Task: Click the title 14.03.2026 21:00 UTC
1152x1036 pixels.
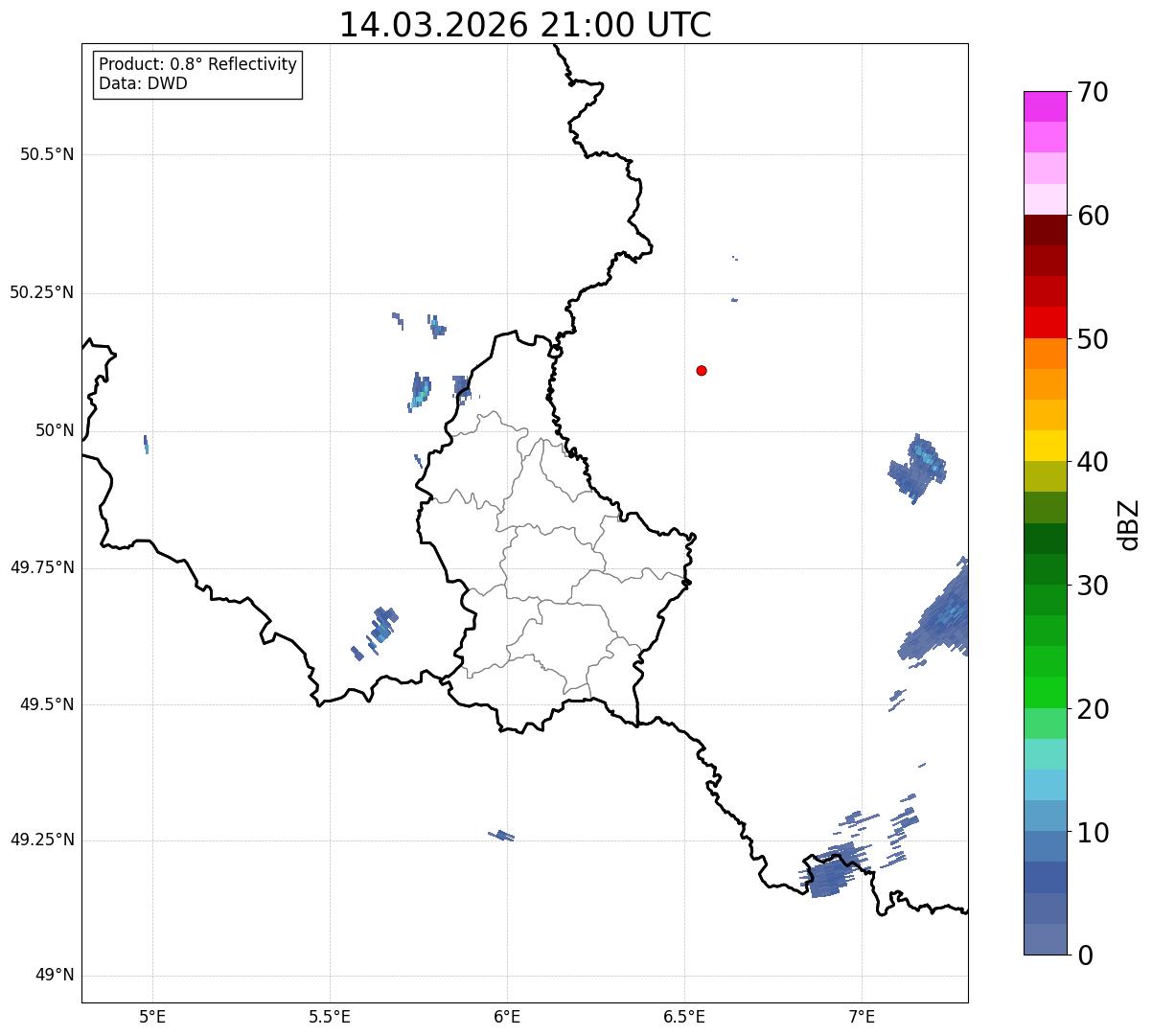Action: tap(525, 24)
